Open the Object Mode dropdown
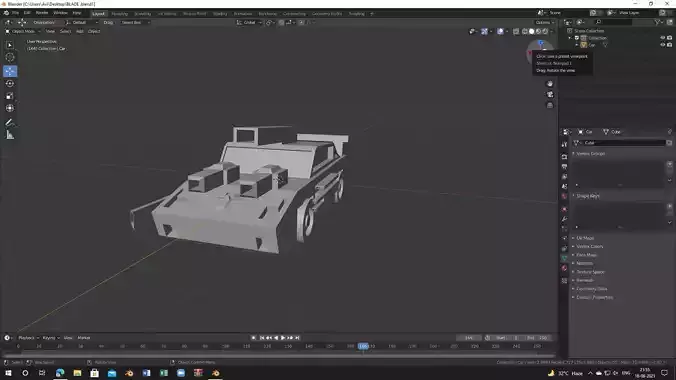Image resolution: width=676 pixels, height=380 pixels. tap(22, 31)
